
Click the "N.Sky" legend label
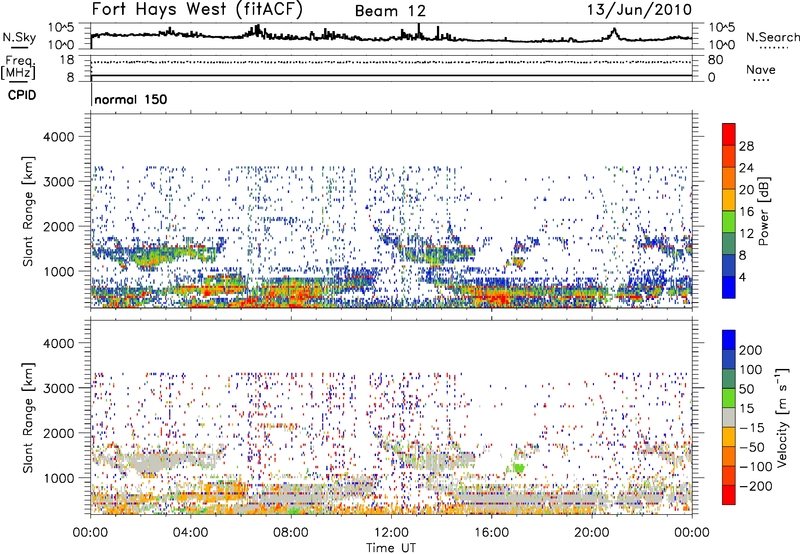pyautogui.click(x=19, y=37)
